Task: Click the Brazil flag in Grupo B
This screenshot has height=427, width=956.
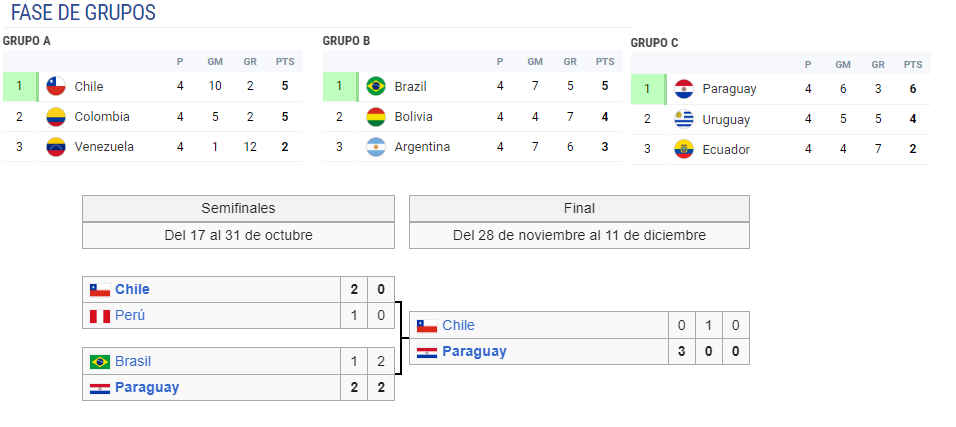Action: [x=376, y=86]
